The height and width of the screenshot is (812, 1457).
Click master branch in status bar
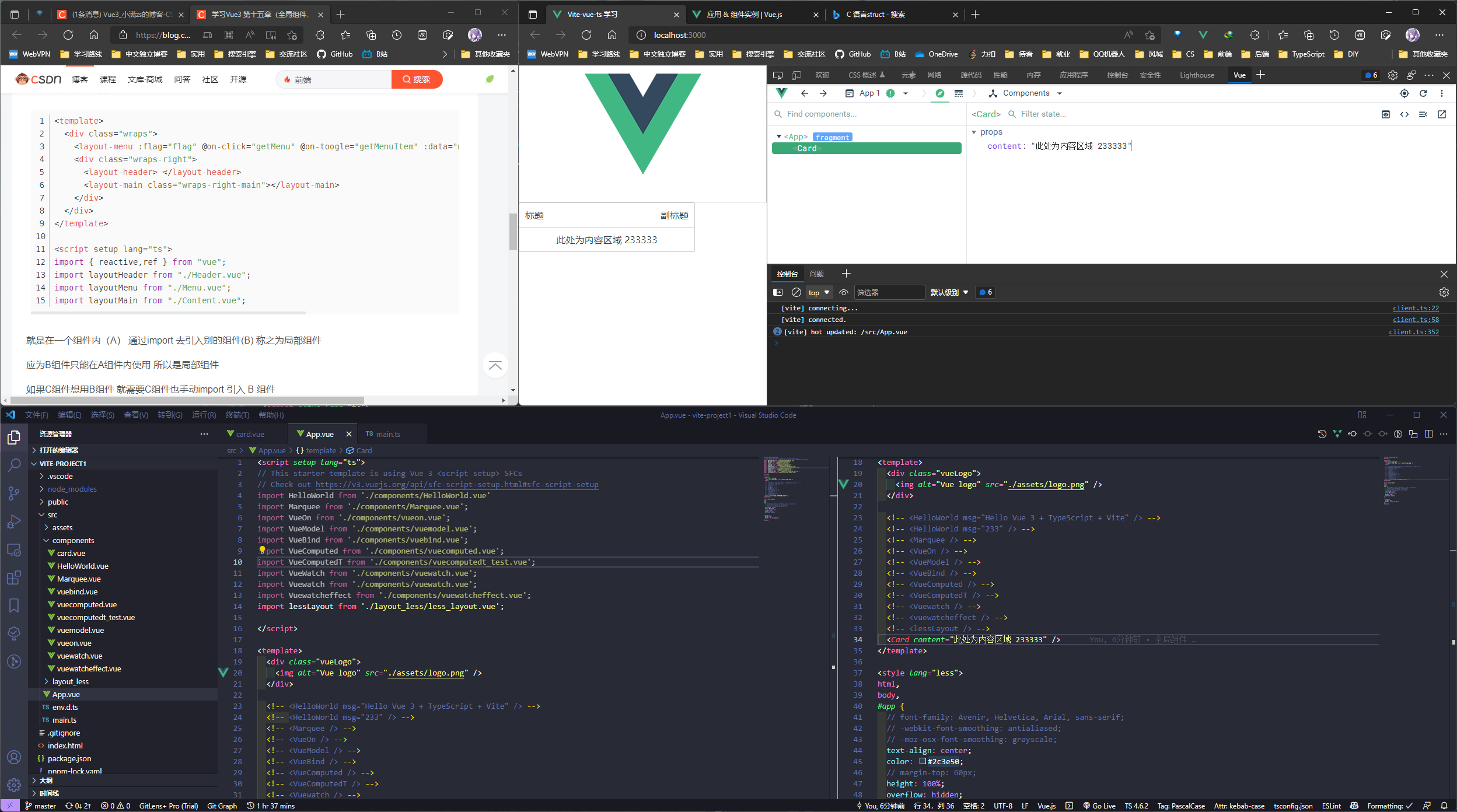[40, 806]
